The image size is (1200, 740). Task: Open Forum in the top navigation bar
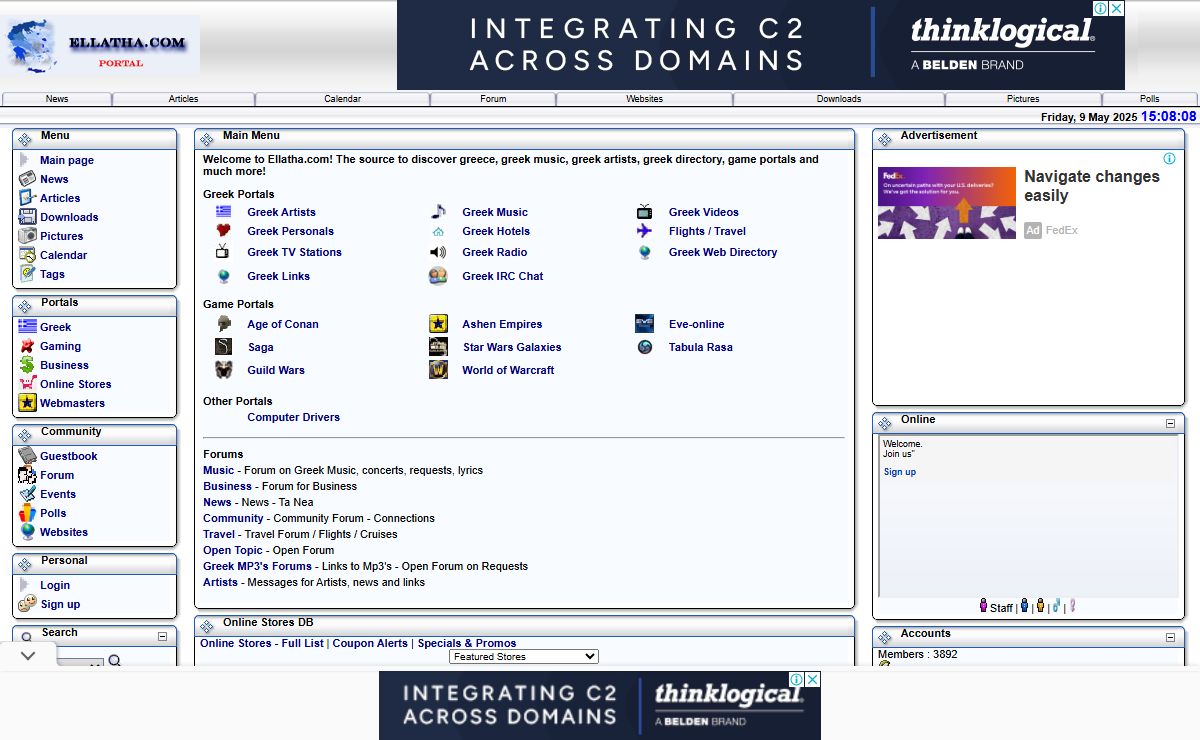click(493, 99)
